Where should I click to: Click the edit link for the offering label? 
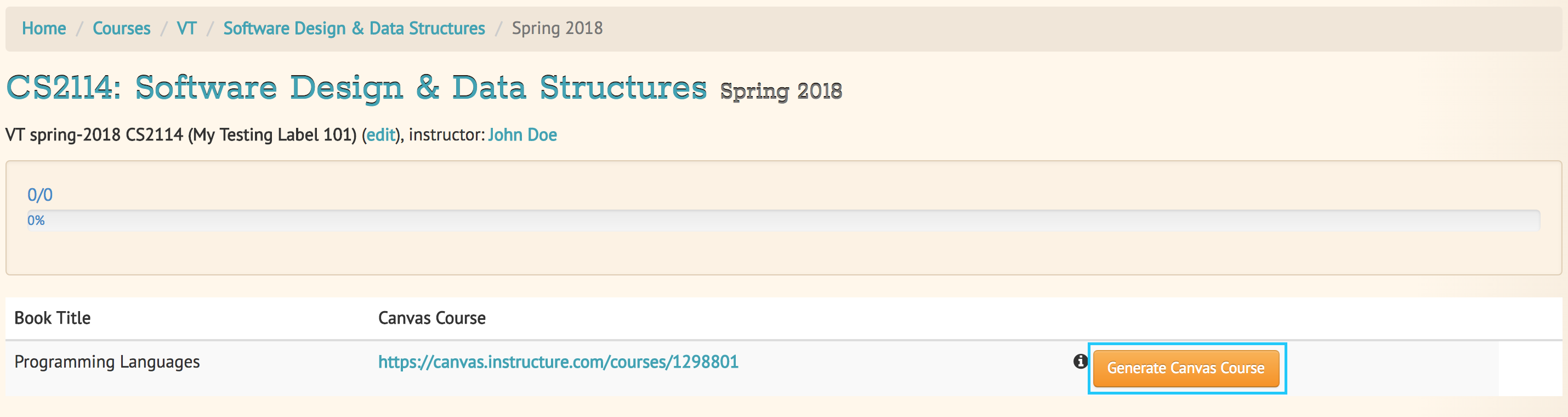tap(381, 134)
